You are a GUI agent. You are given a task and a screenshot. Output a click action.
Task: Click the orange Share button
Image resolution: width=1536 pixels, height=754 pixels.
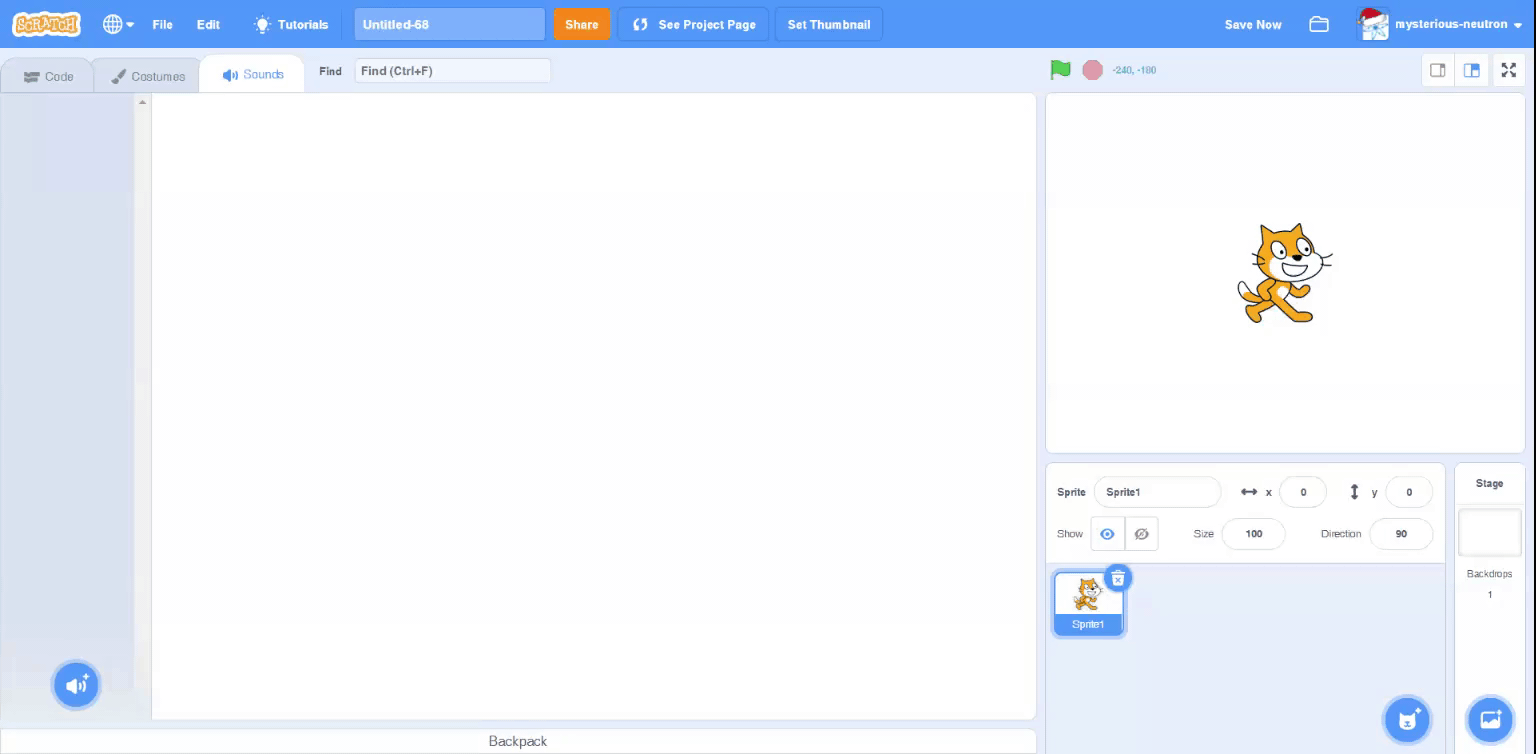581,24
